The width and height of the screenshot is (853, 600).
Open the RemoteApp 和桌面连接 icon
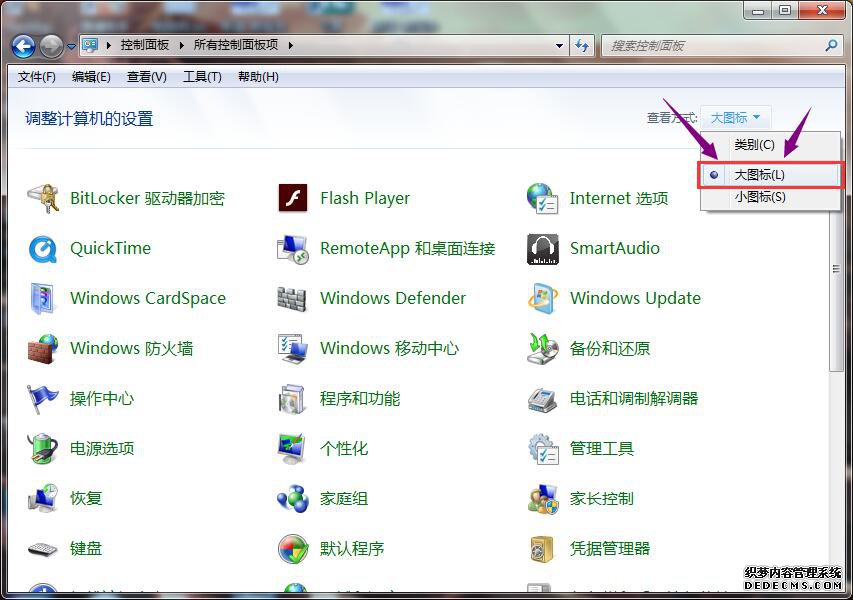click(x=293, y=249)
